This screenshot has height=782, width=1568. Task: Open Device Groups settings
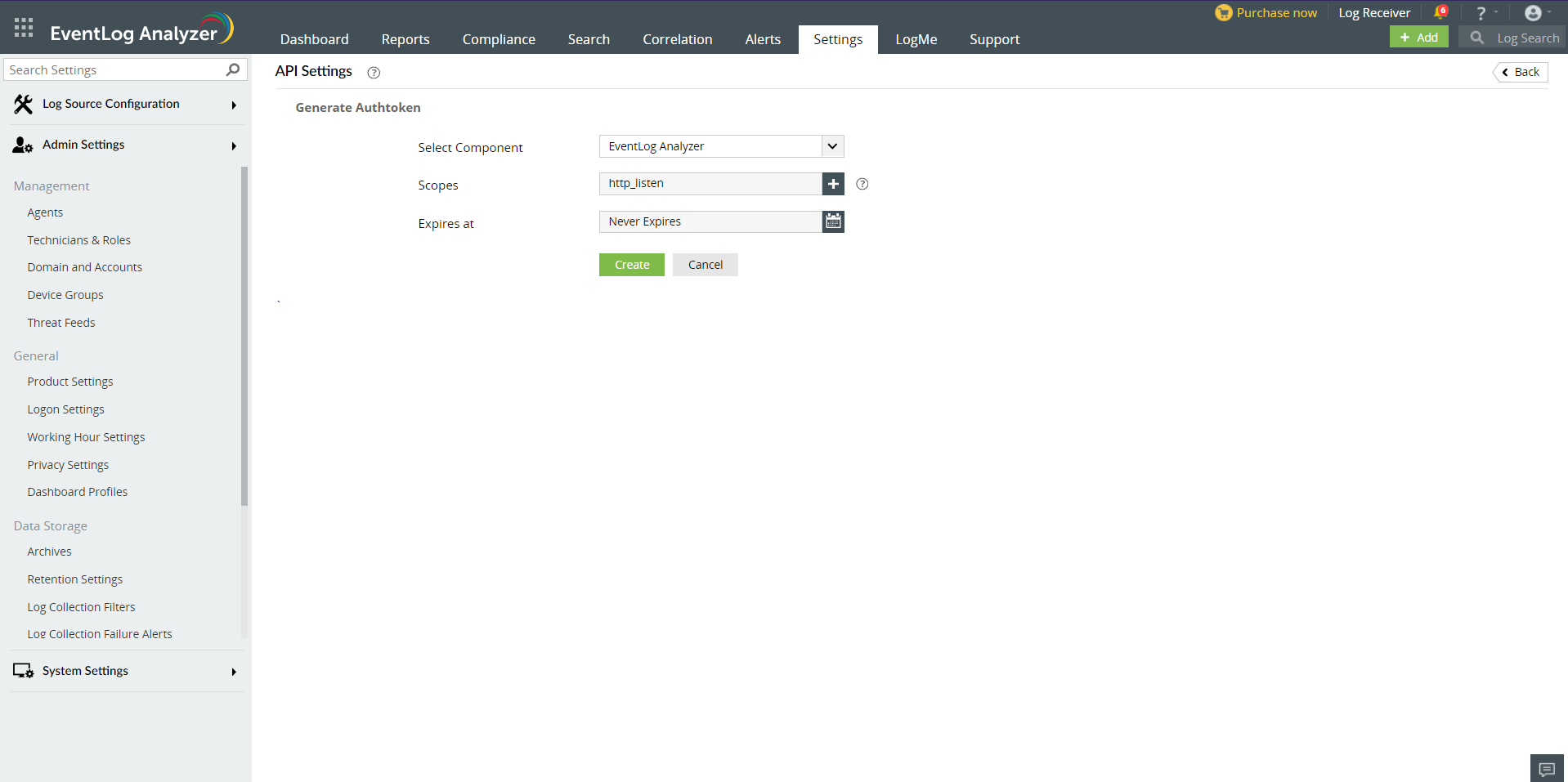(65, 295)
